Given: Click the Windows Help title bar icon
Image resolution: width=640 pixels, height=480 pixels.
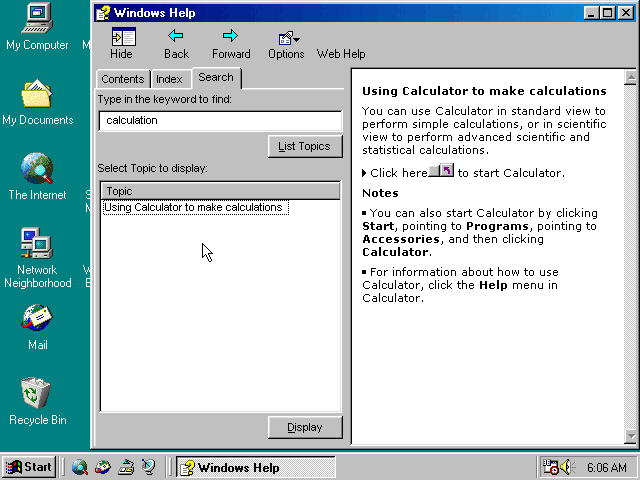Looking at the screenshot, I should 103,13.
